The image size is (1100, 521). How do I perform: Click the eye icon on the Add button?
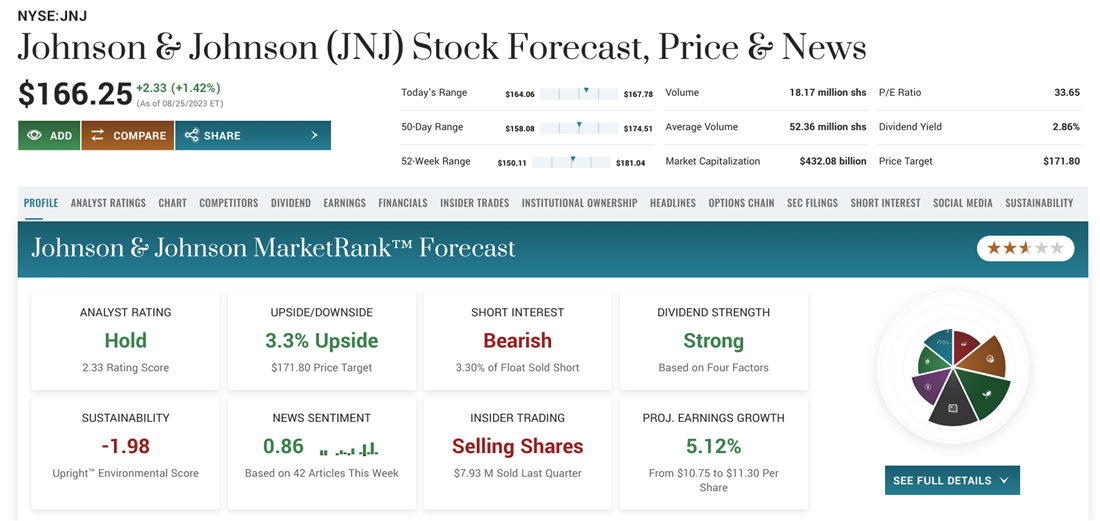(34, 136)
